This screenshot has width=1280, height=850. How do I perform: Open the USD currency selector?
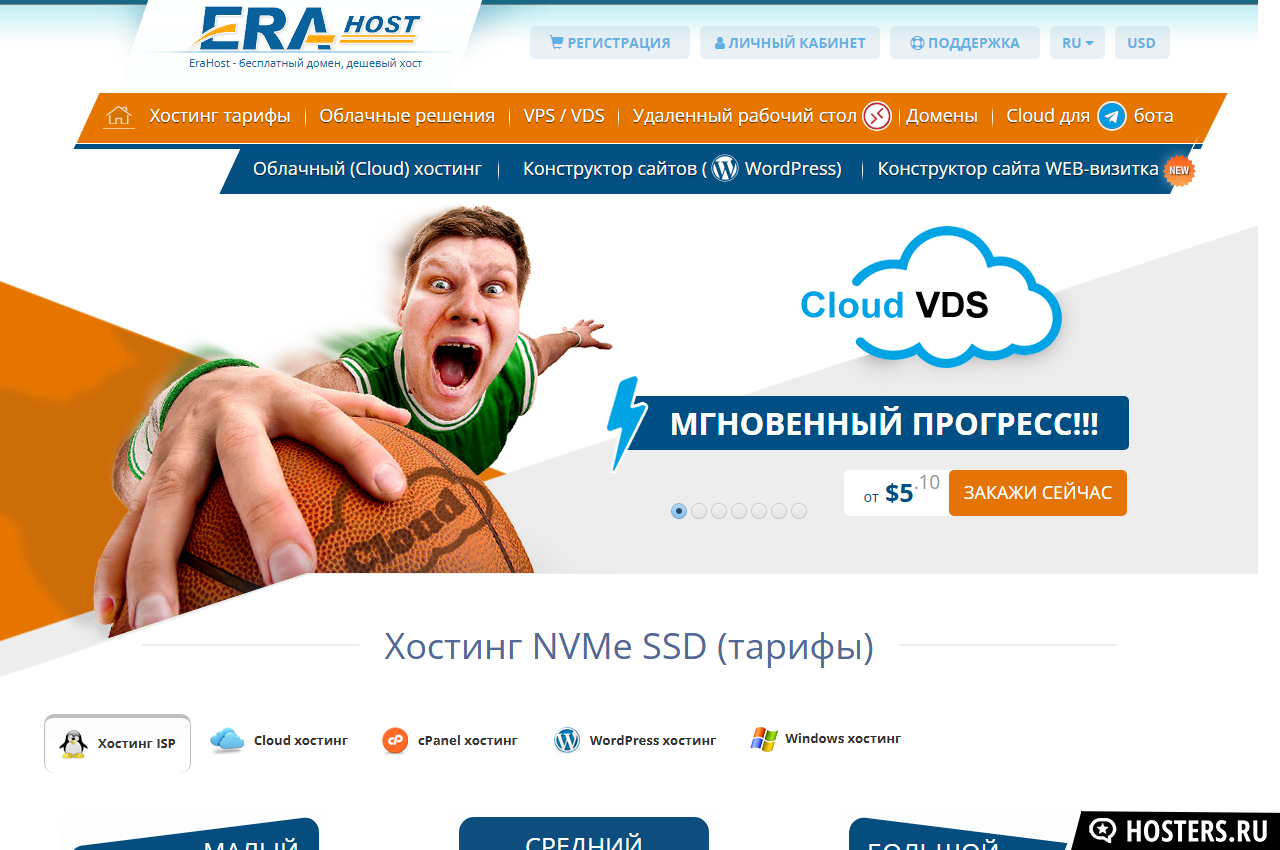click(1142, 43)
